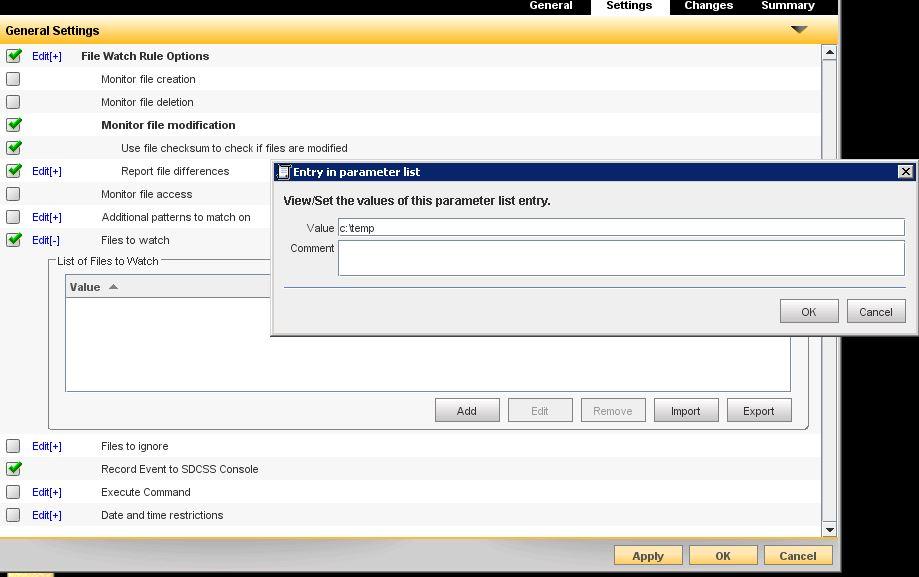Open the Summary tab
The height and width of the screenshot is (577, 919).
[787, 6]
